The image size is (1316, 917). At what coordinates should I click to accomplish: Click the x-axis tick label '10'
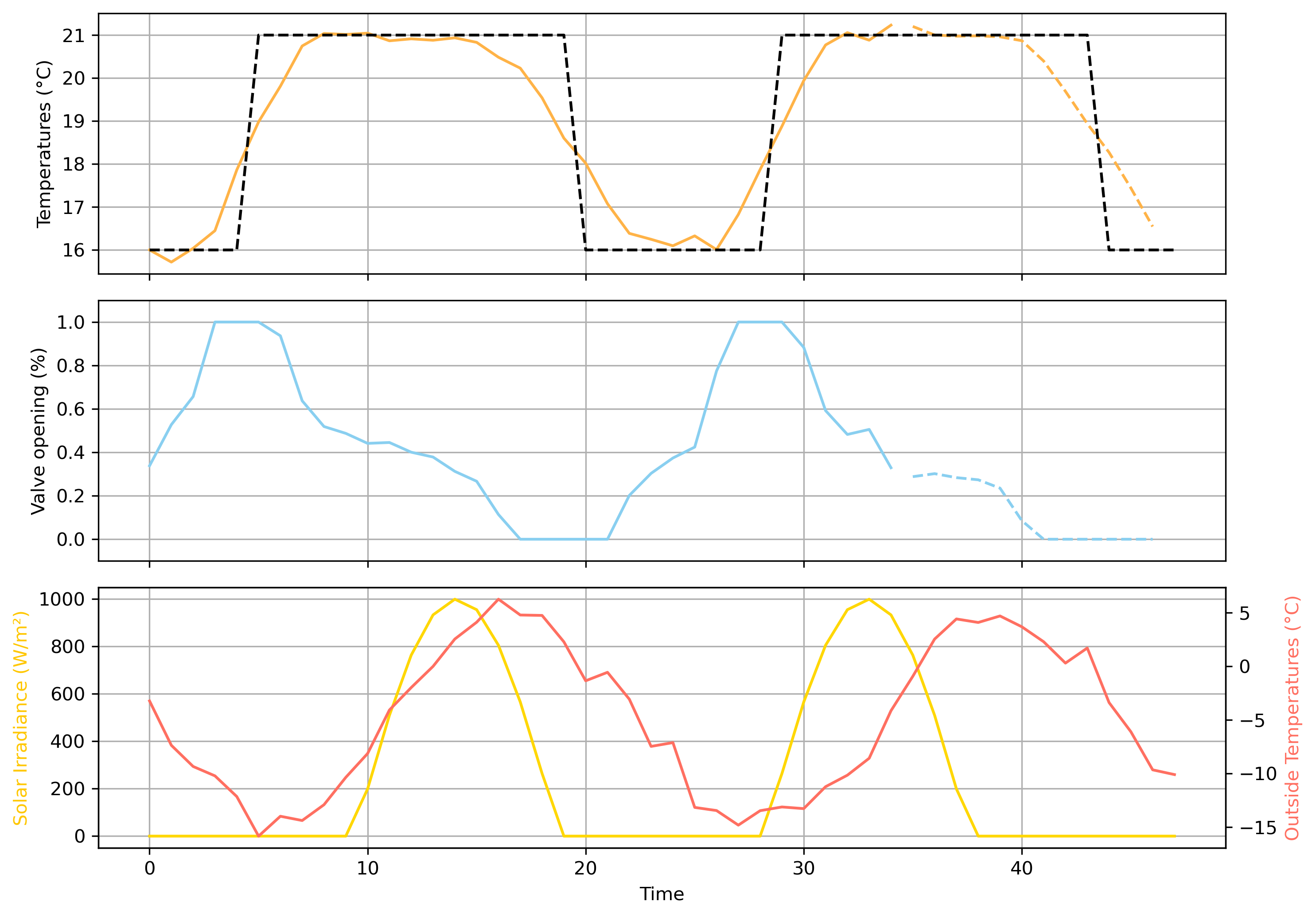tap(367, 868)
